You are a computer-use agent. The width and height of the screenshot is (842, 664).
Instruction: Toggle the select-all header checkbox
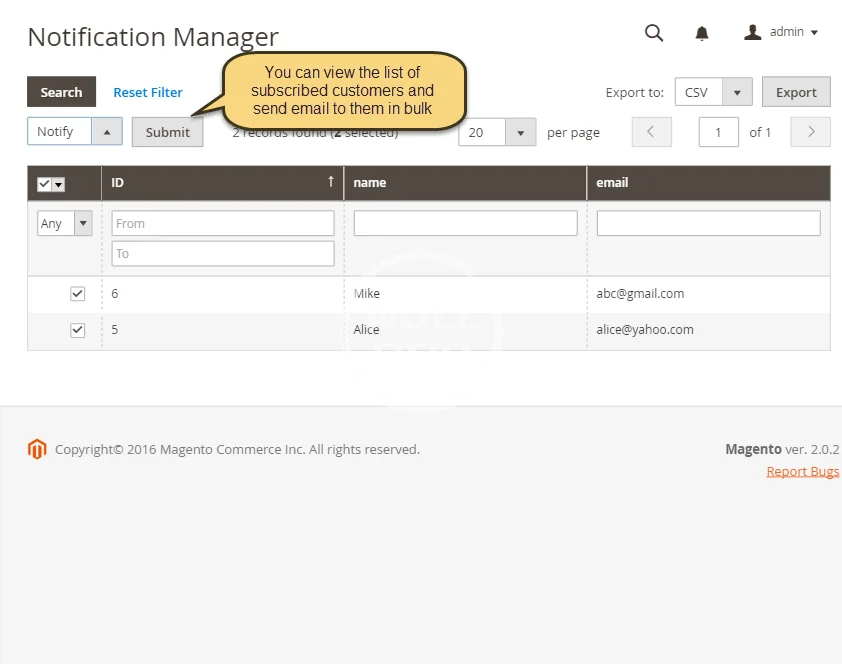44,184
